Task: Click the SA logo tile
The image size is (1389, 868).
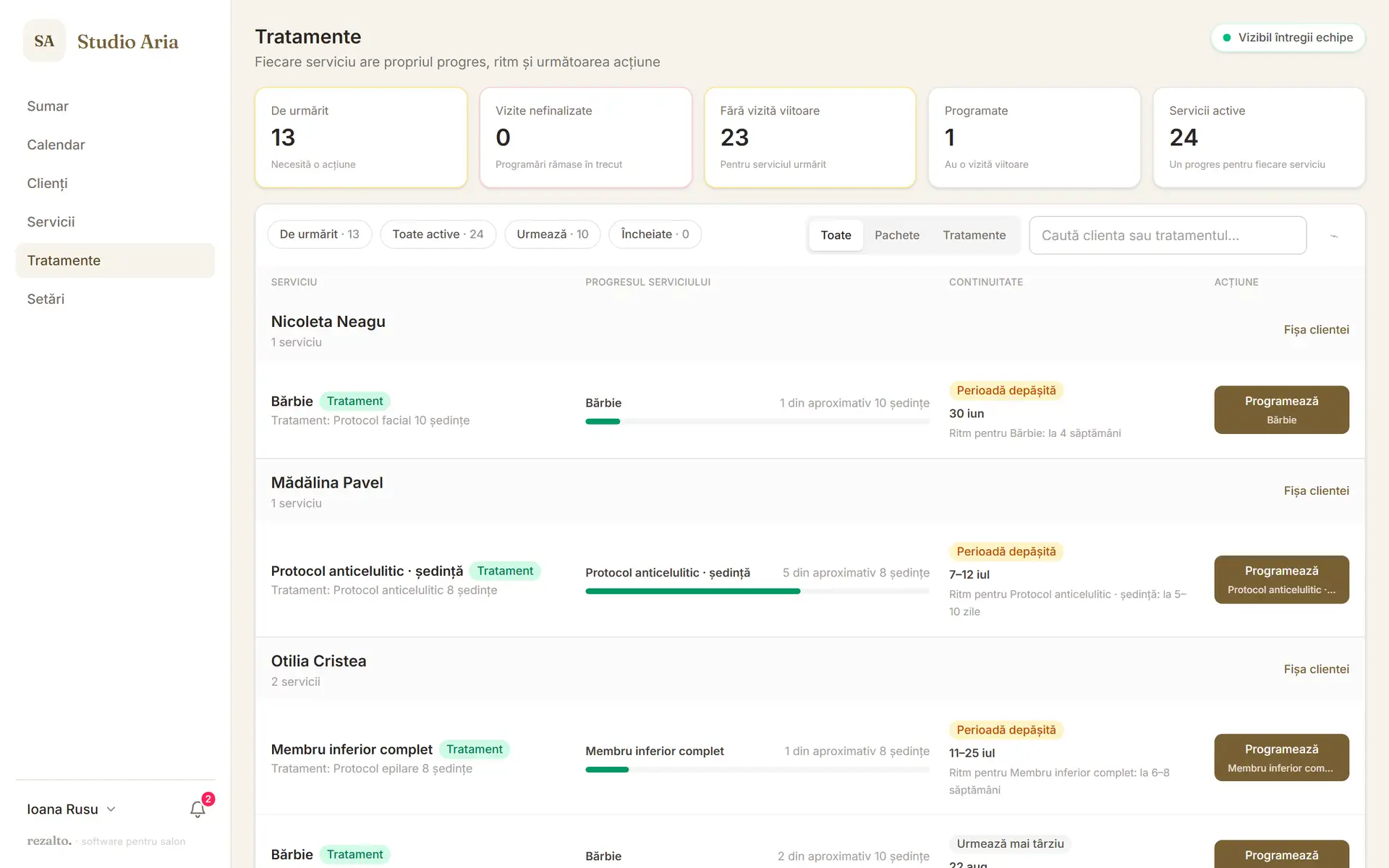Action: click(x=44, y=41)
